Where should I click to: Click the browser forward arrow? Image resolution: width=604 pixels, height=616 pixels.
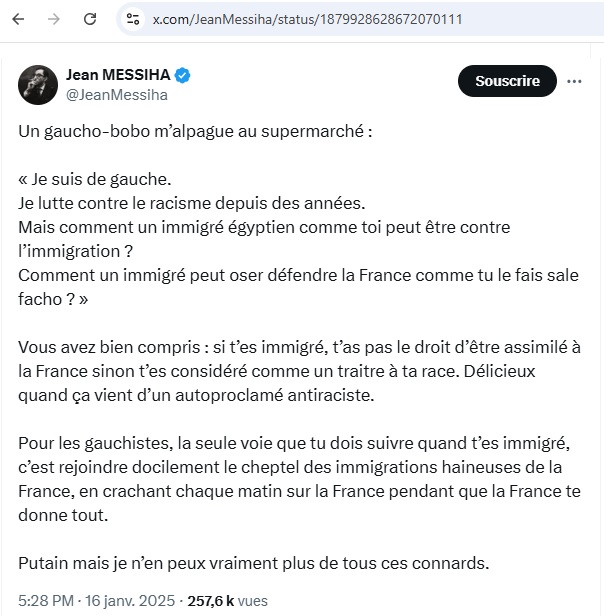pyautogui.click(x=53, y=19)
